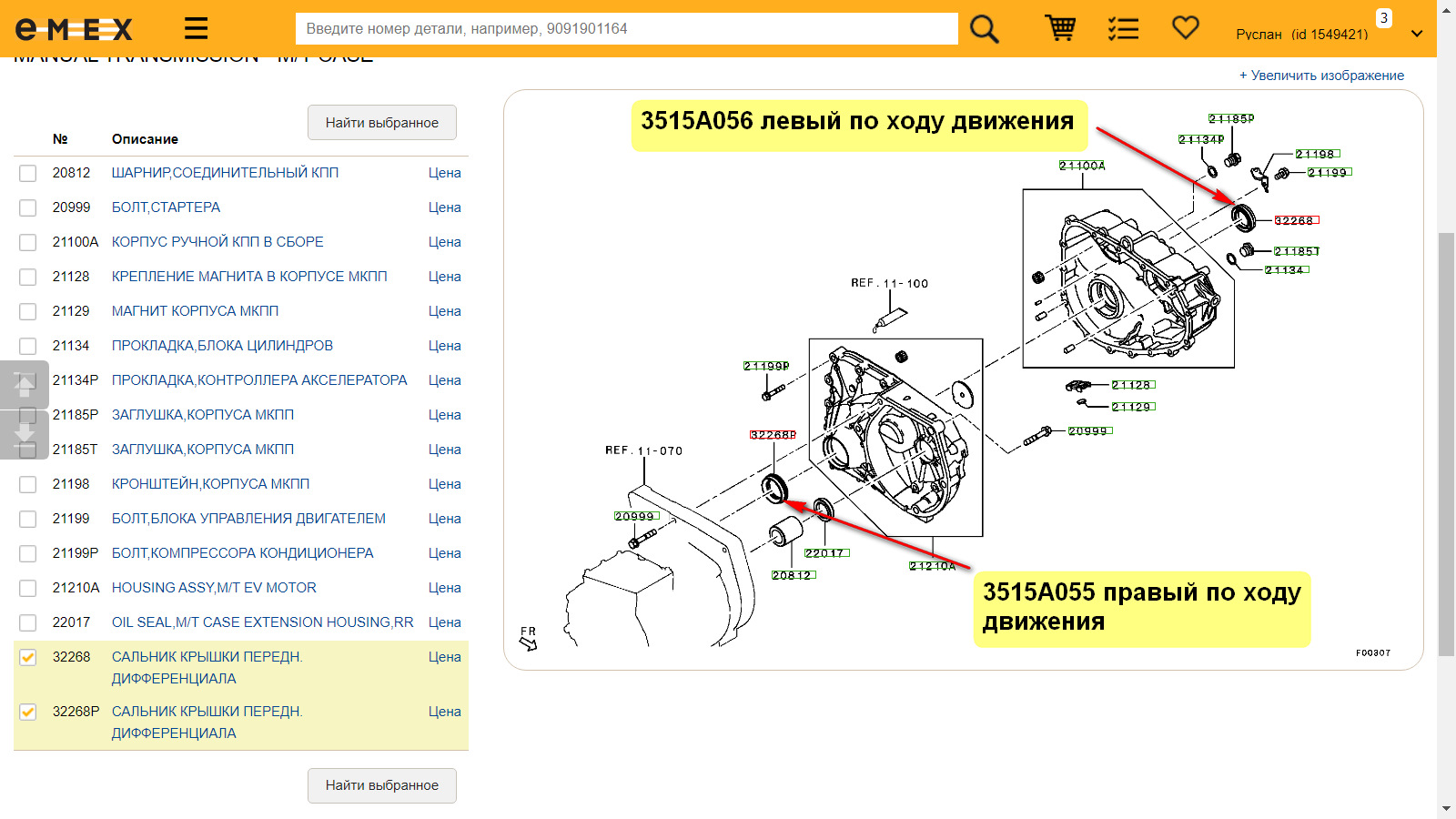Click the scrollbar up arrow
The image size is (1456, 819).
click(1446, 9)
